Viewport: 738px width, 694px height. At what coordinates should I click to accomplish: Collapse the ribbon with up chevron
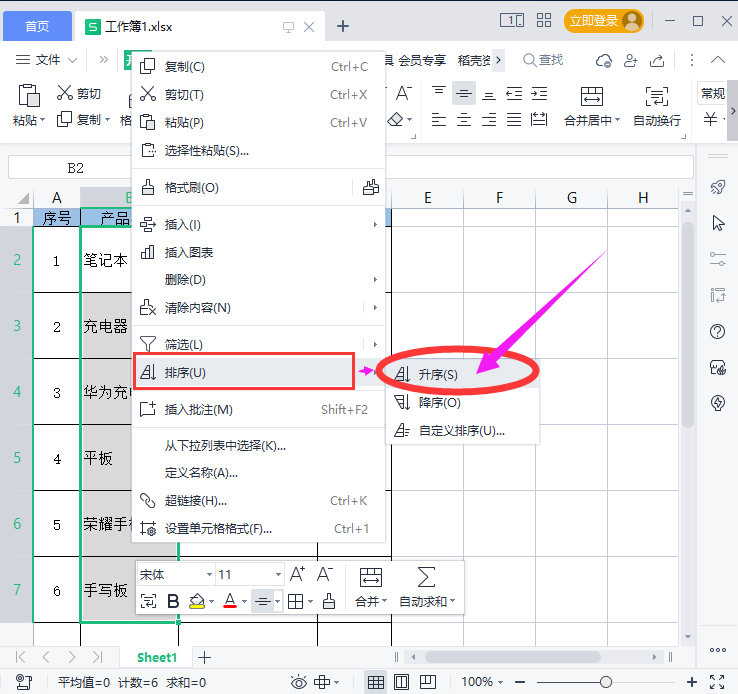point(717,60)
